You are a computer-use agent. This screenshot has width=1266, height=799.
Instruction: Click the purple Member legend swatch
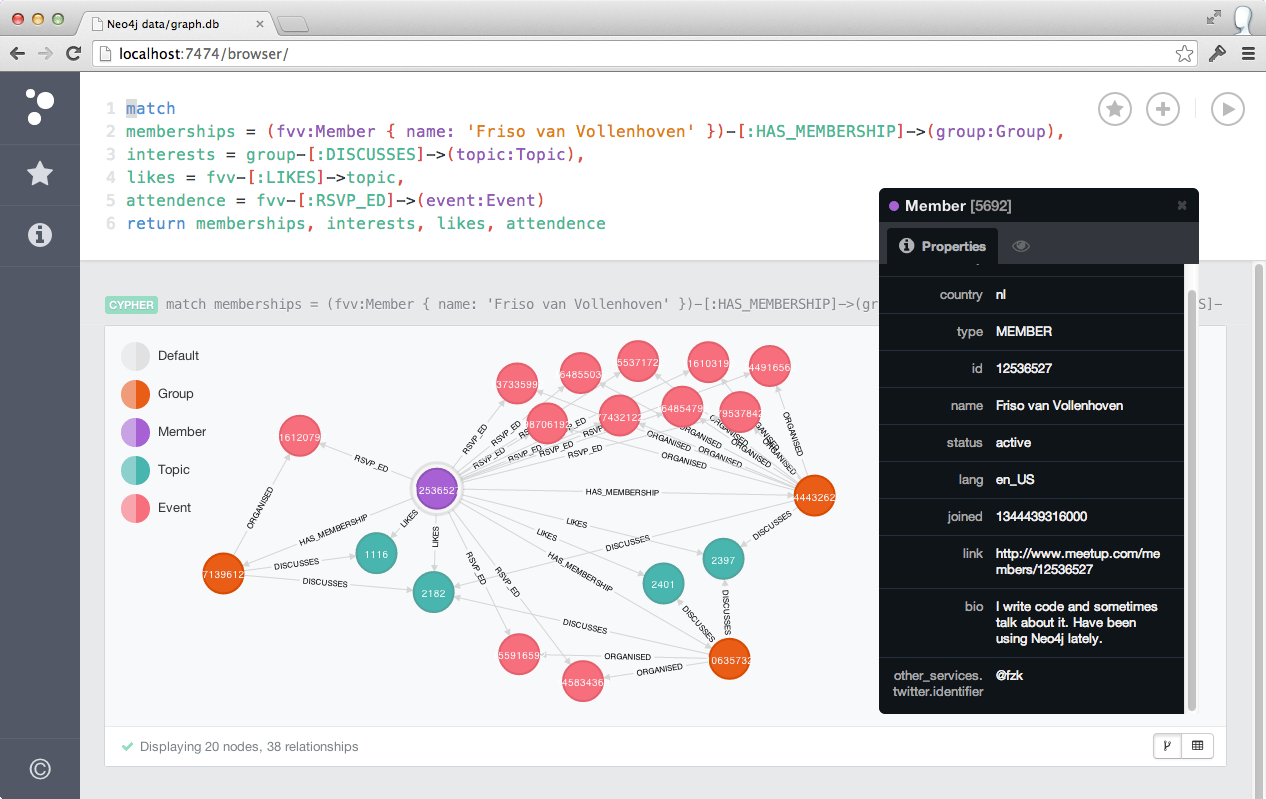click(135, 432)
